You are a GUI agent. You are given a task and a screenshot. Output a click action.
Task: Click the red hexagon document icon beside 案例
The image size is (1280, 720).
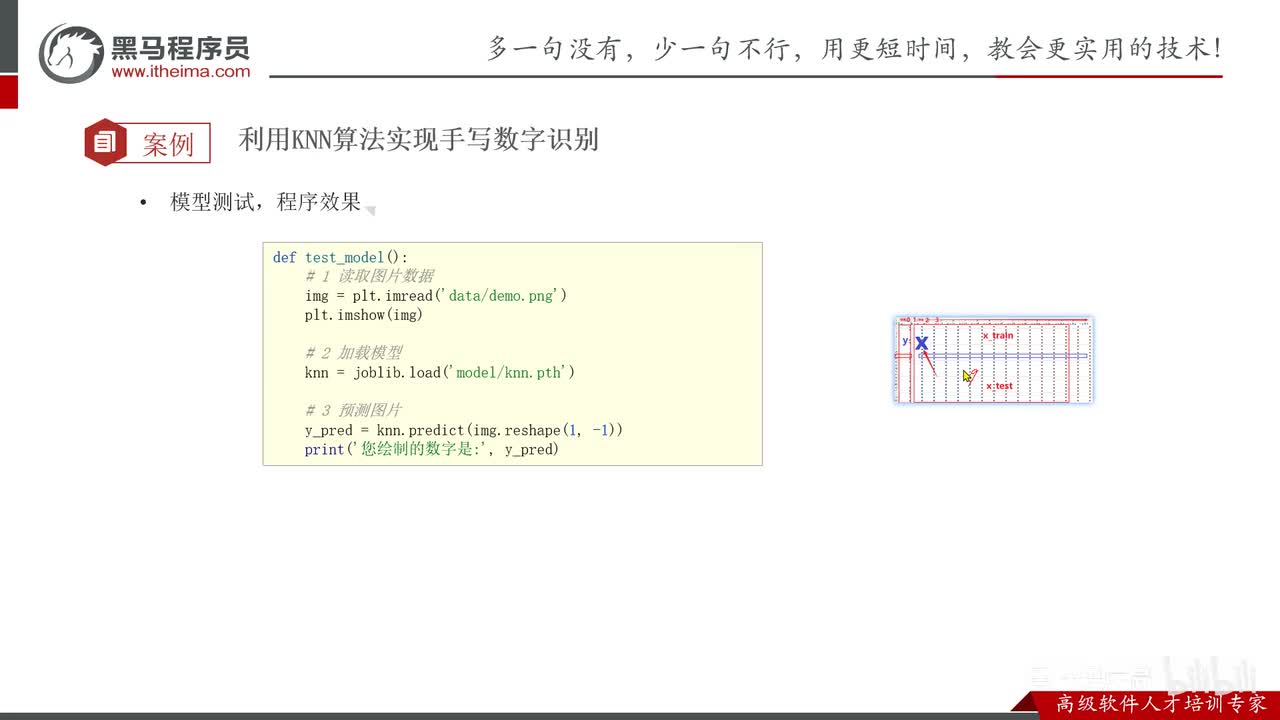[x=105, y=142]
